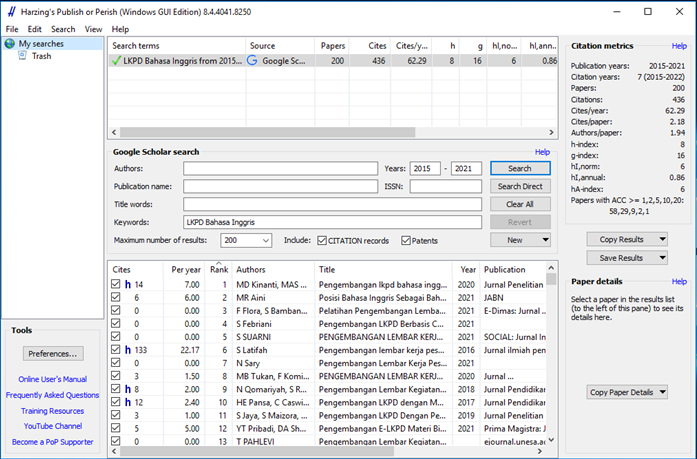Click the results list vertical scrollbar down arrow

pos(551,440)
